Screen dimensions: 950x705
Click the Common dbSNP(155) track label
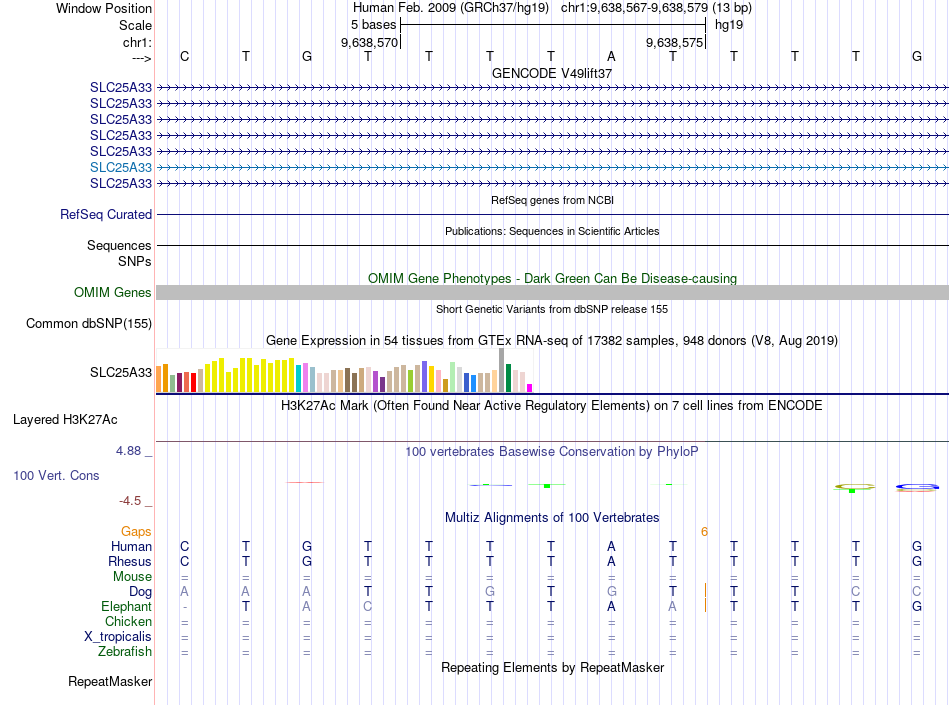click(89, 323)
